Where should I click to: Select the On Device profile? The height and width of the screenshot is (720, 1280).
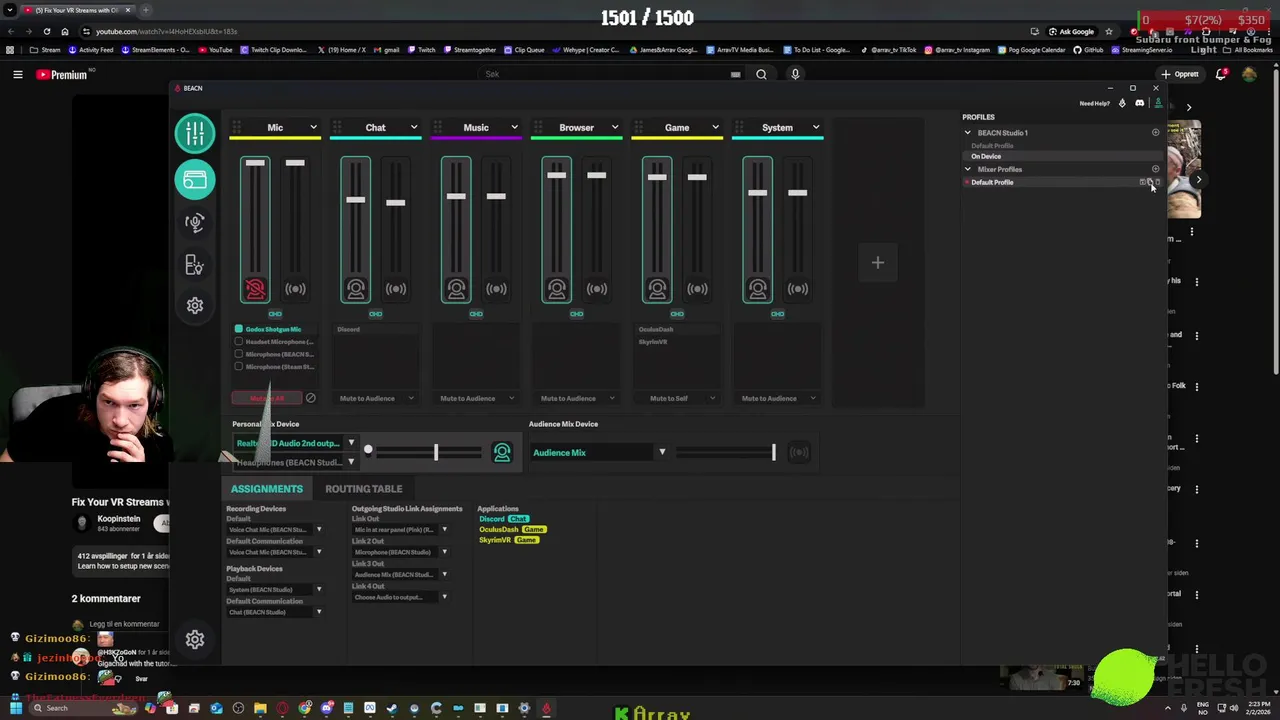1064,157
